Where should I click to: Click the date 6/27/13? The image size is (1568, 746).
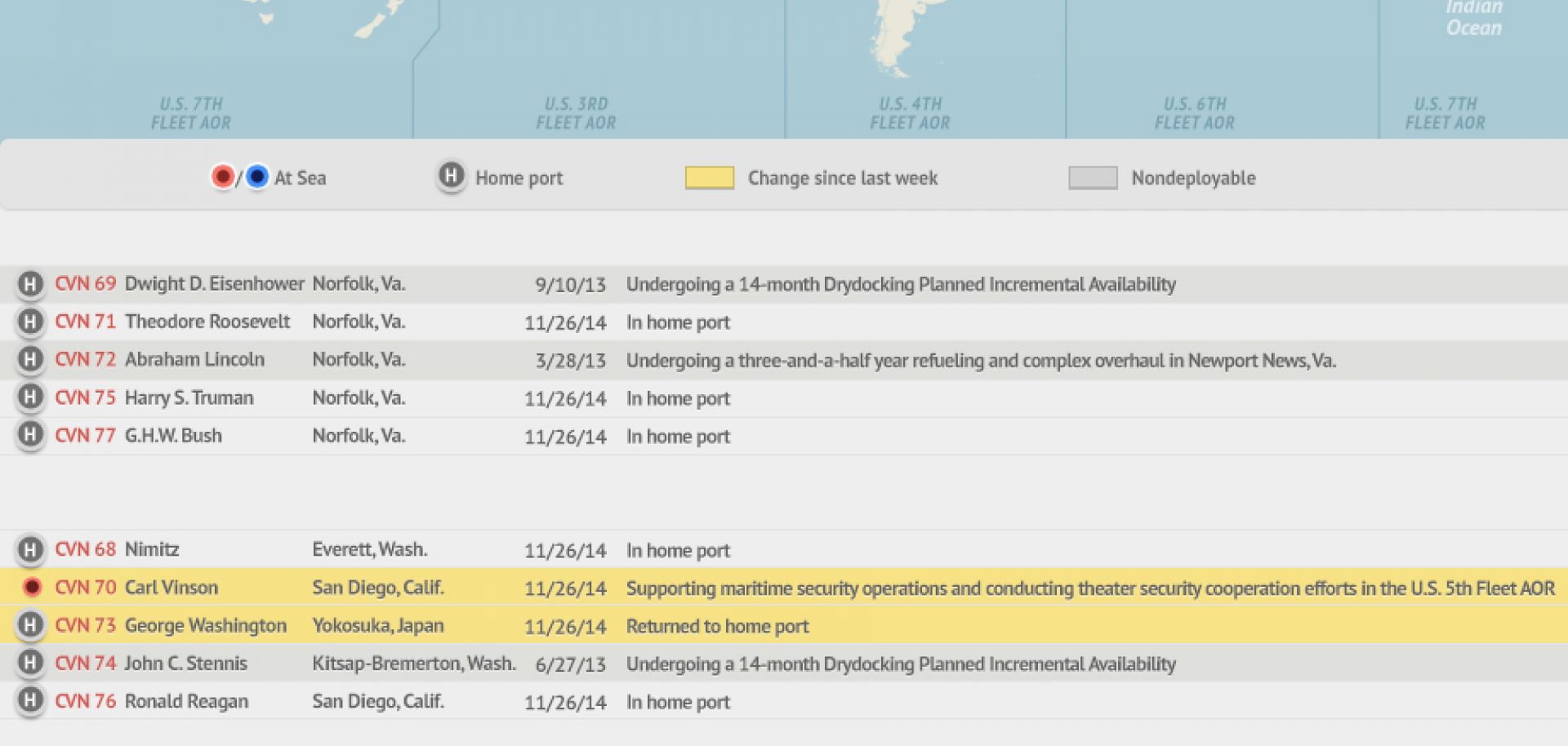(570, 664)
